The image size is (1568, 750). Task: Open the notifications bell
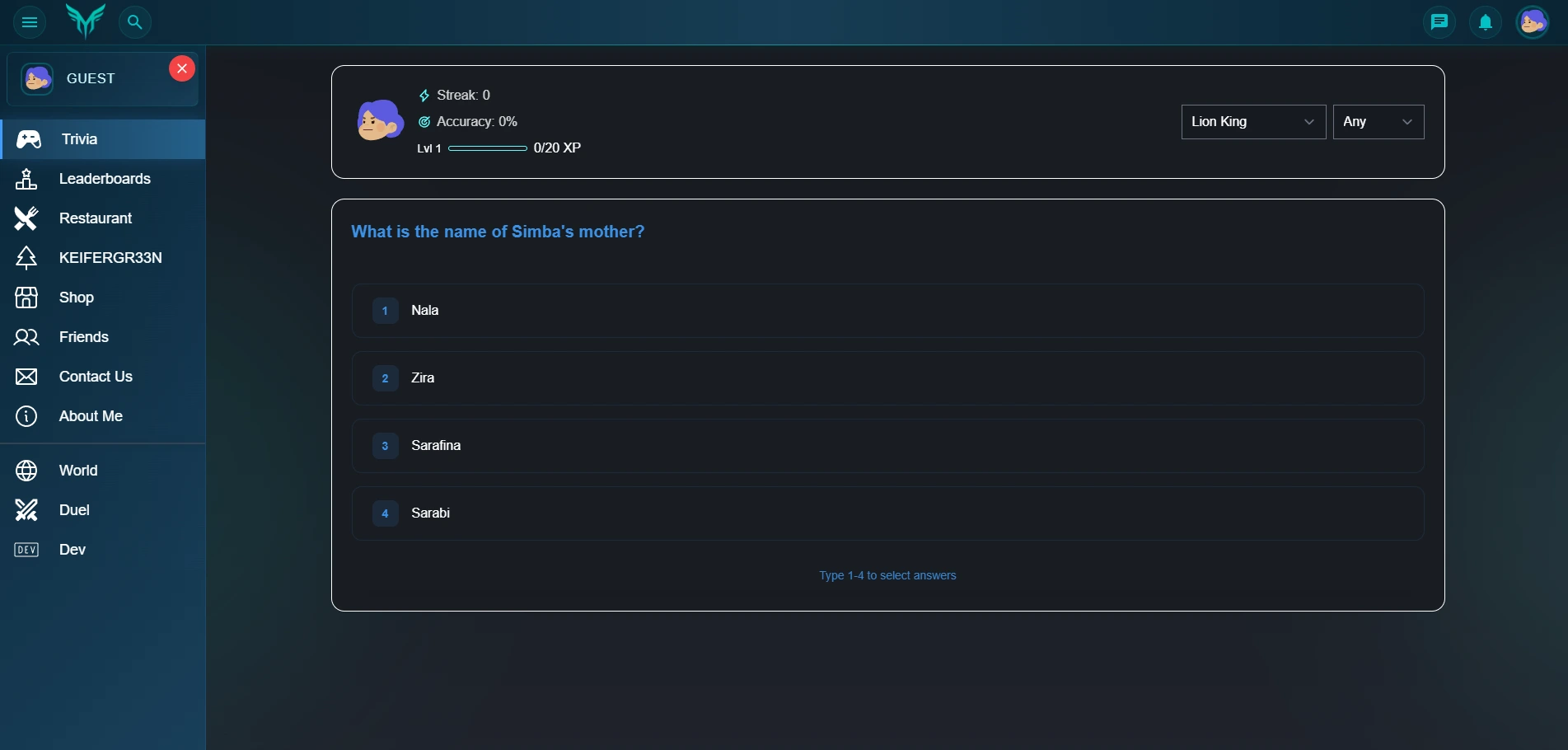pos(1486,22)
